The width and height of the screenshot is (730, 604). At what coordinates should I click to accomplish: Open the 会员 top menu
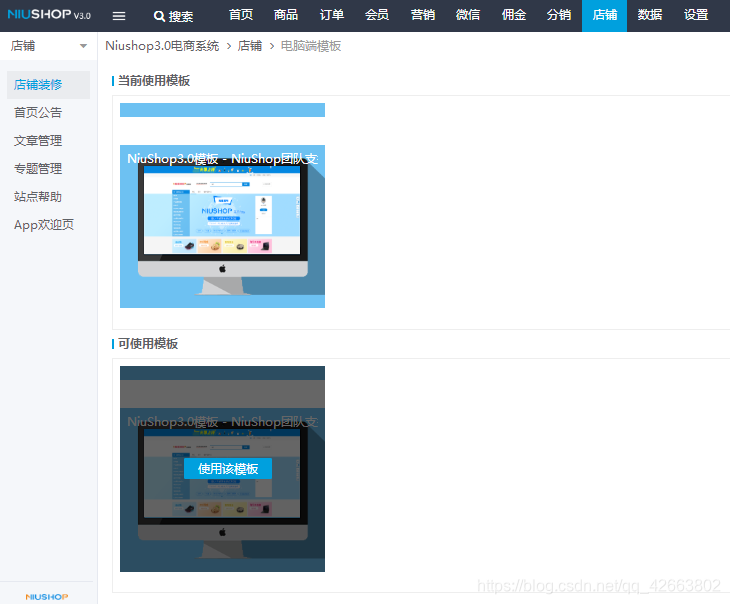coord(377,15)
